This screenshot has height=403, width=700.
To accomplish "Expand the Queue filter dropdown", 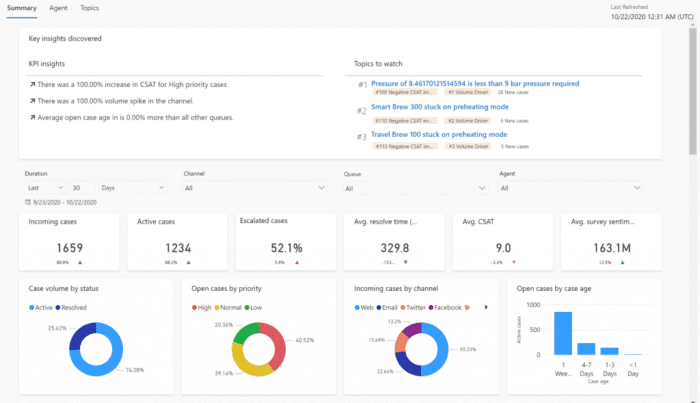I will coord(415,187).
